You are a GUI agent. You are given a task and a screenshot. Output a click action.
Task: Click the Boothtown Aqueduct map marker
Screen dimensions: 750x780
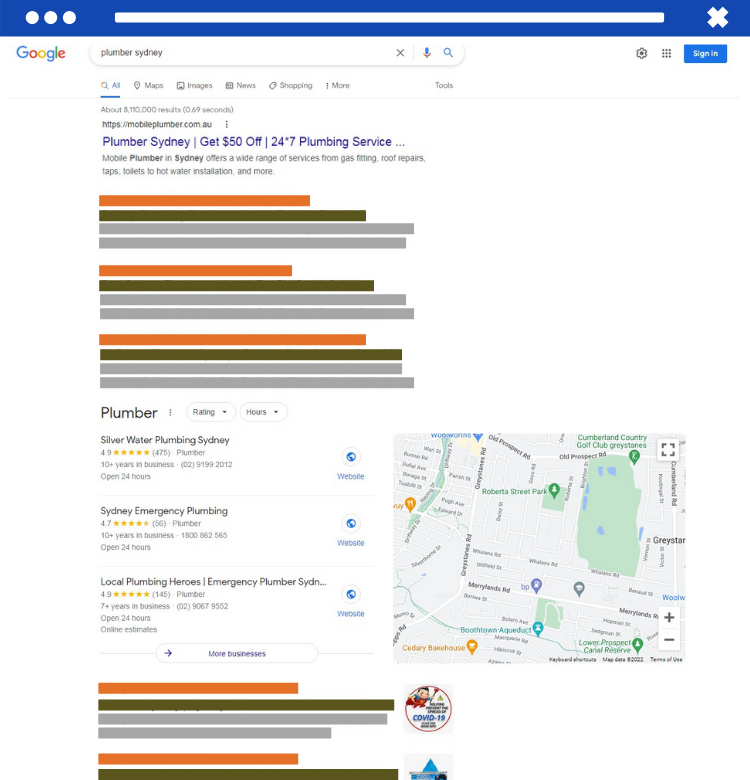click(x=538, y=629)
